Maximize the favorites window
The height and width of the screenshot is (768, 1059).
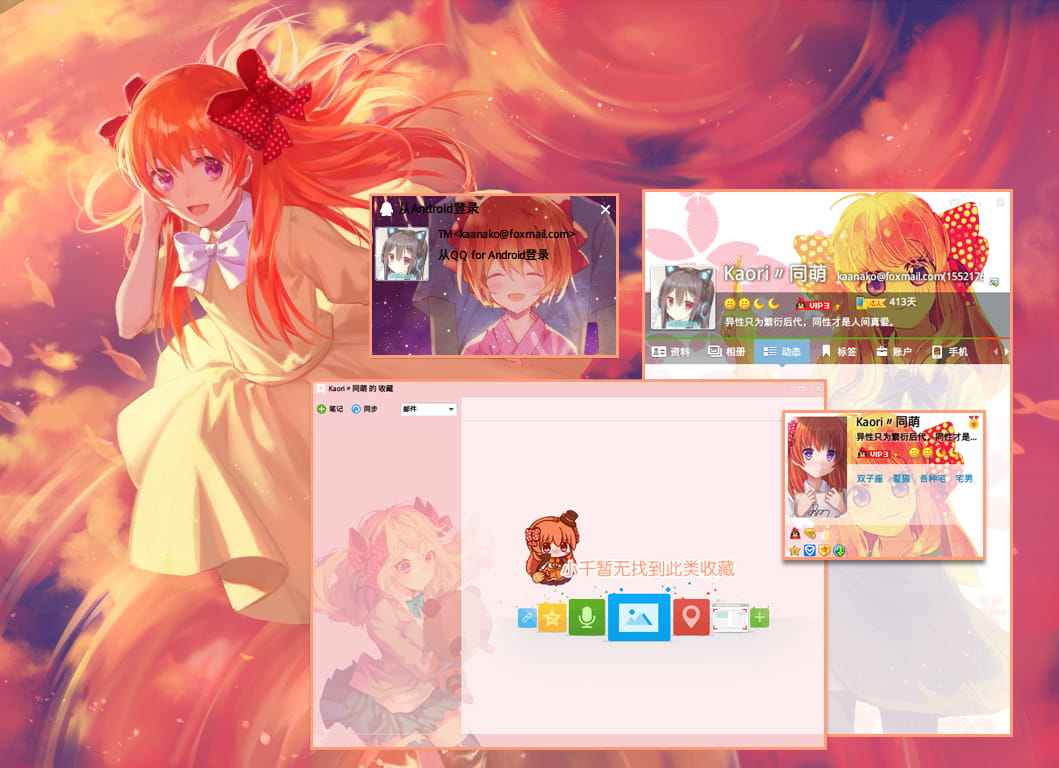pyautogui.click(x=801, y=389)
